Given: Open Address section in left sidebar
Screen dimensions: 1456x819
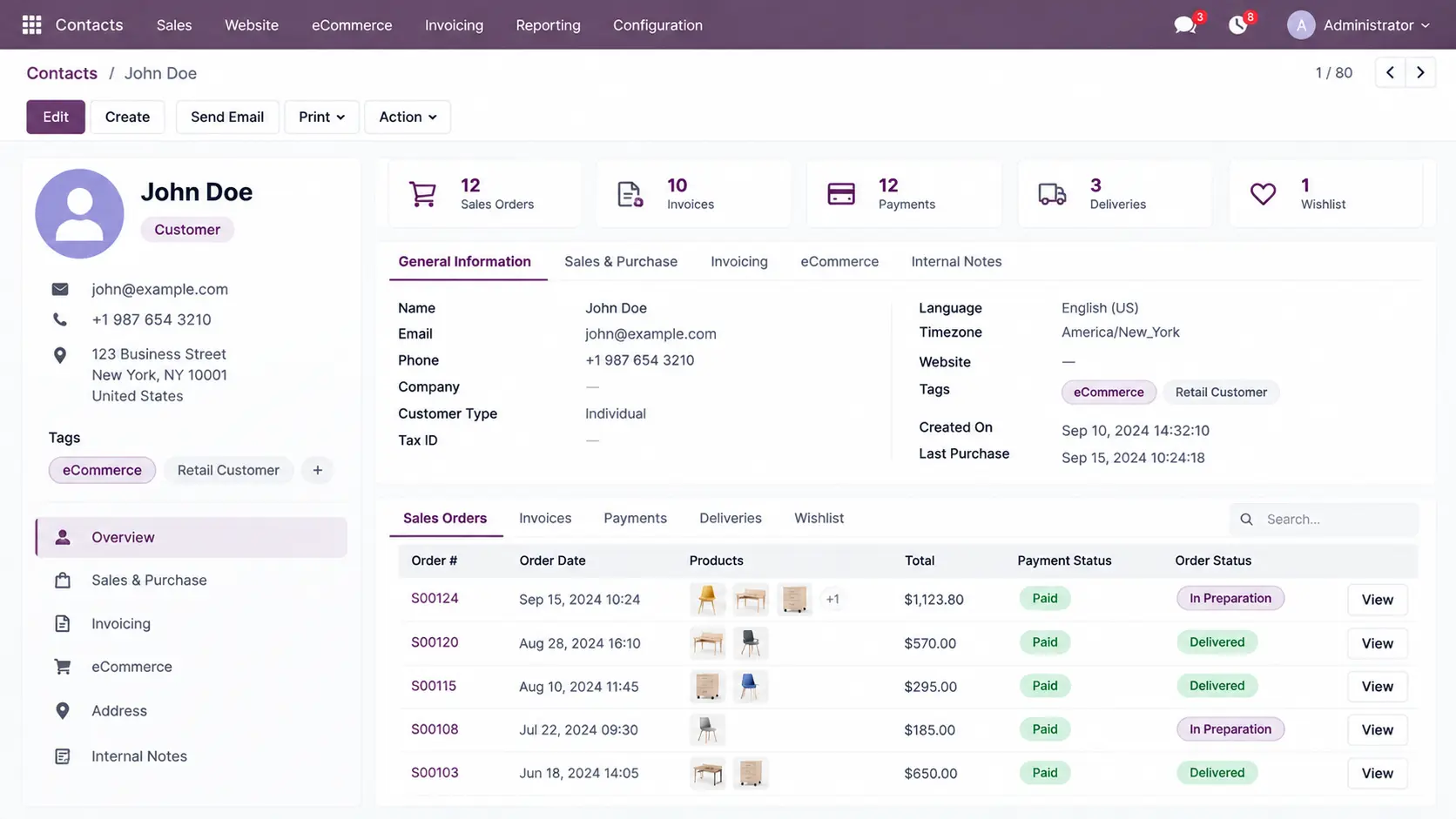Looking at the screenshot, I should (x=192, y=711).
